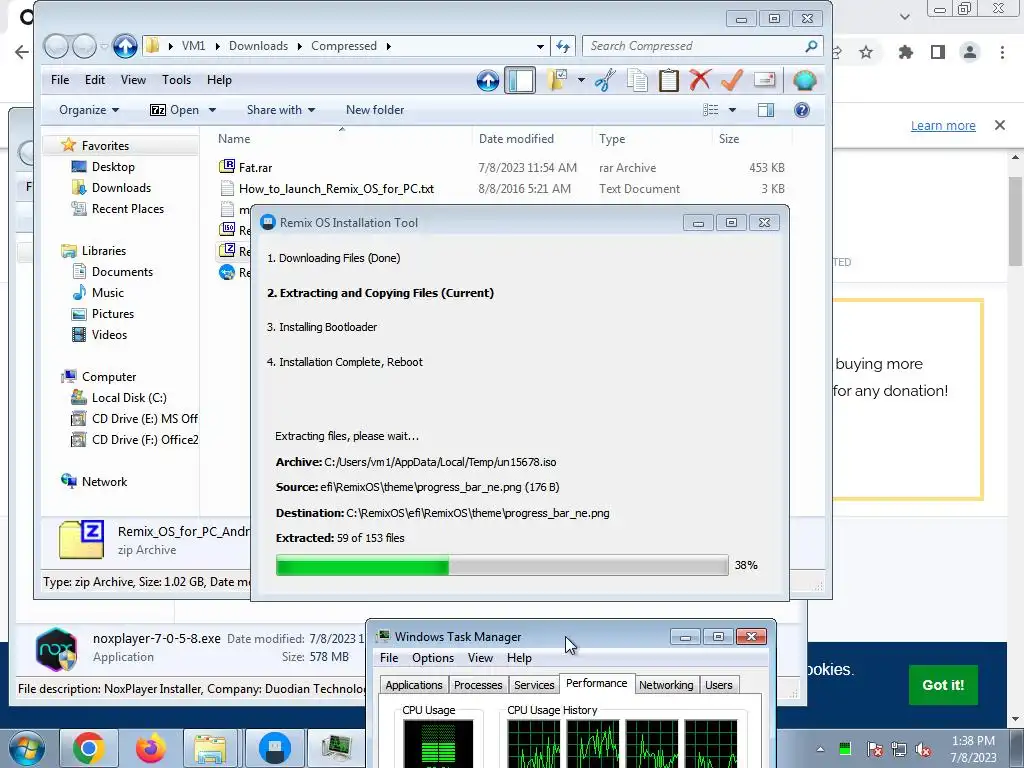Toggle the preview pane icon

click(766, 110)
